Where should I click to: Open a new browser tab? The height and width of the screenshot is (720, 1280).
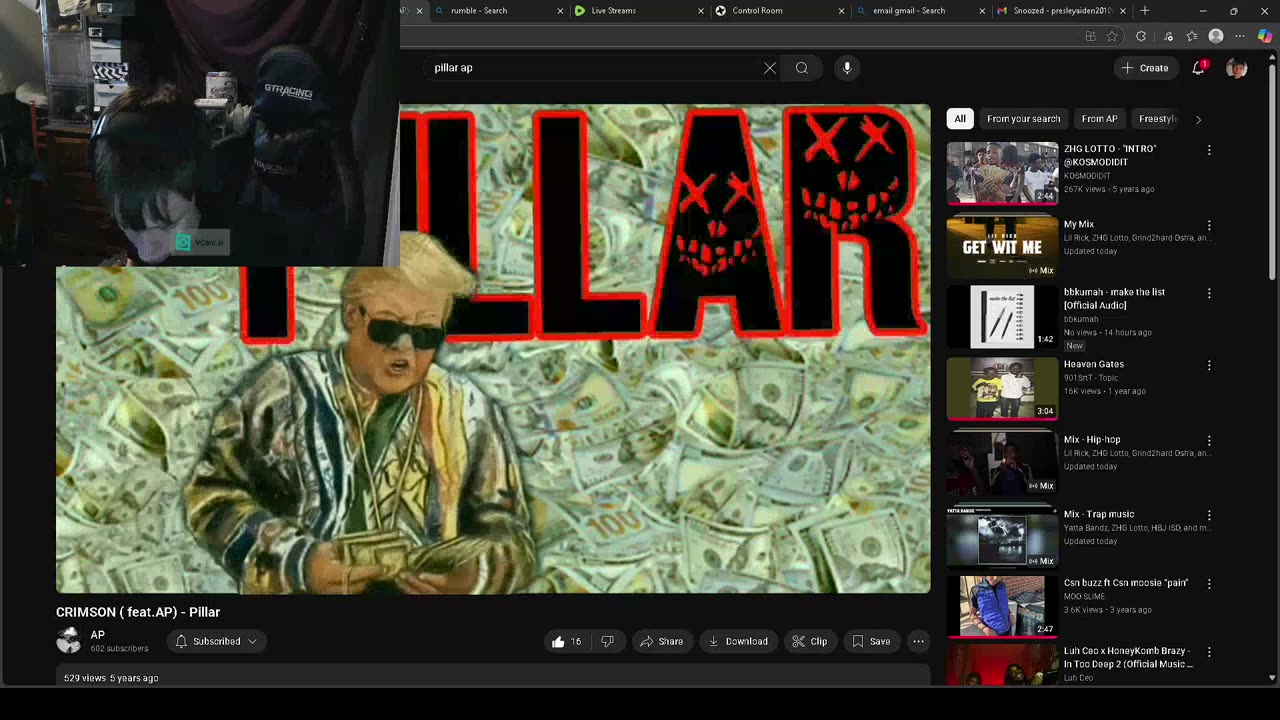pyautogui.click(x=1145, y=11)
